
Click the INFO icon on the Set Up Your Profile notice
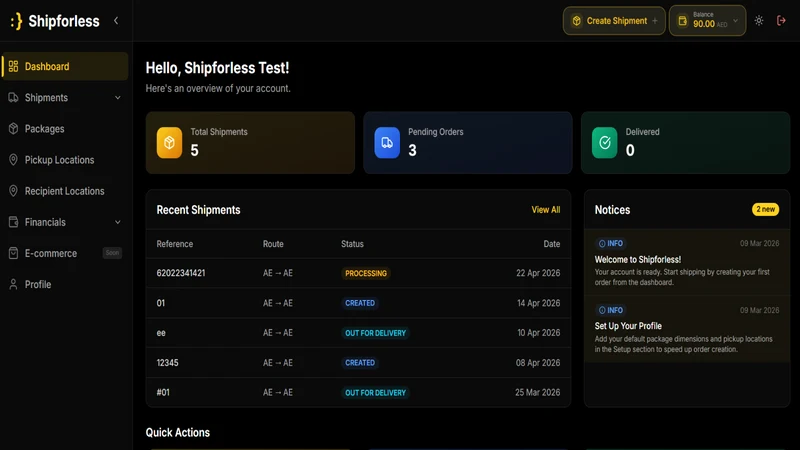point(602,310)
